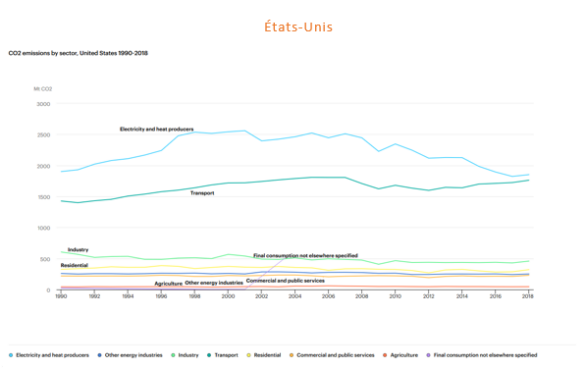
Task: Click the Industry label on the chart
Action: (x=78, y=250)
